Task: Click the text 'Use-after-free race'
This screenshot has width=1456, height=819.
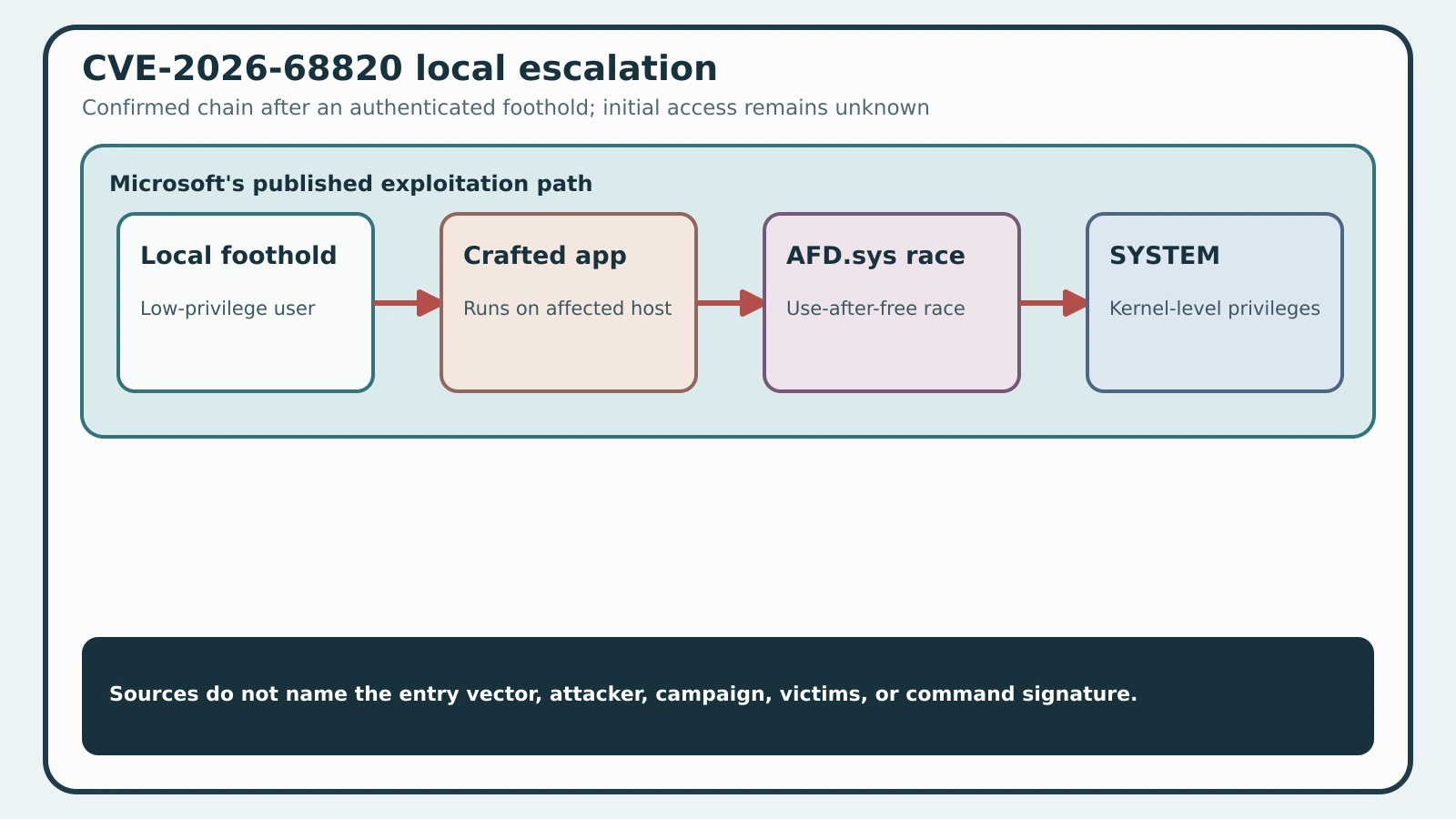Action: [875, 308]
